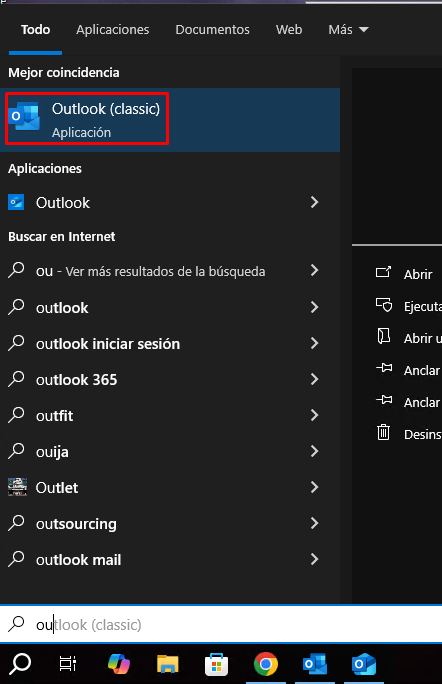This screenshot has width=442, height=684.
Task: Click the taskbar search magnifier icon
Action: [x=20, y=664]
